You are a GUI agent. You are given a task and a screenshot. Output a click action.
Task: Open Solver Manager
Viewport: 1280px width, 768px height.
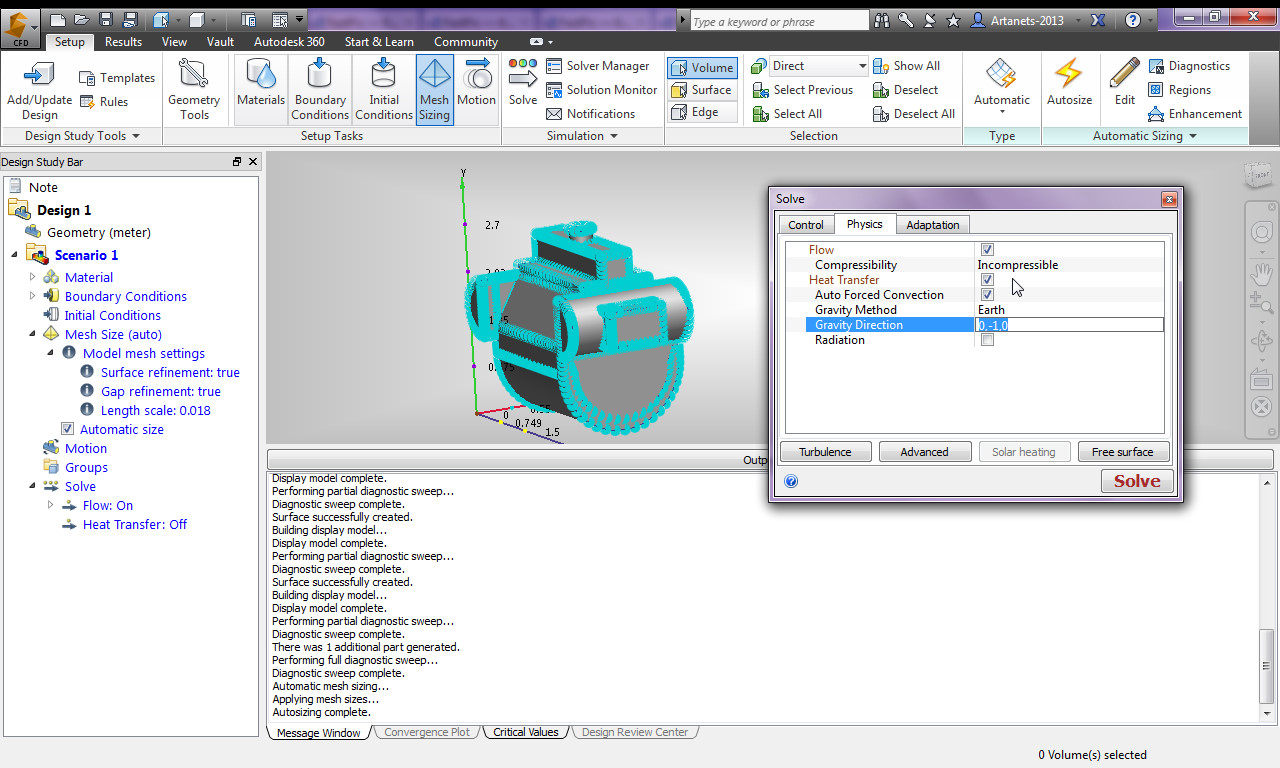pos(598,66)
